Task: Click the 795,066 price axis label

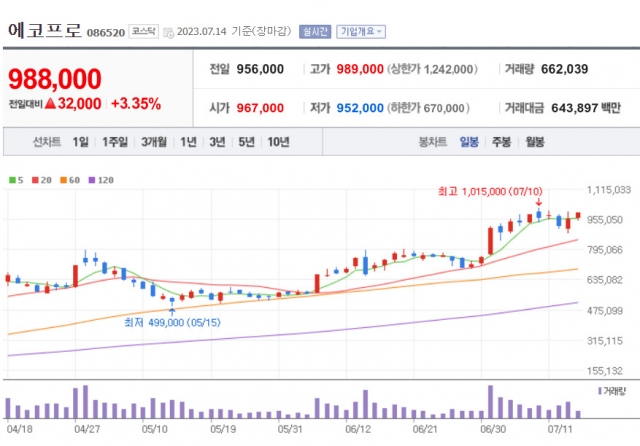Action: (605, 249)
